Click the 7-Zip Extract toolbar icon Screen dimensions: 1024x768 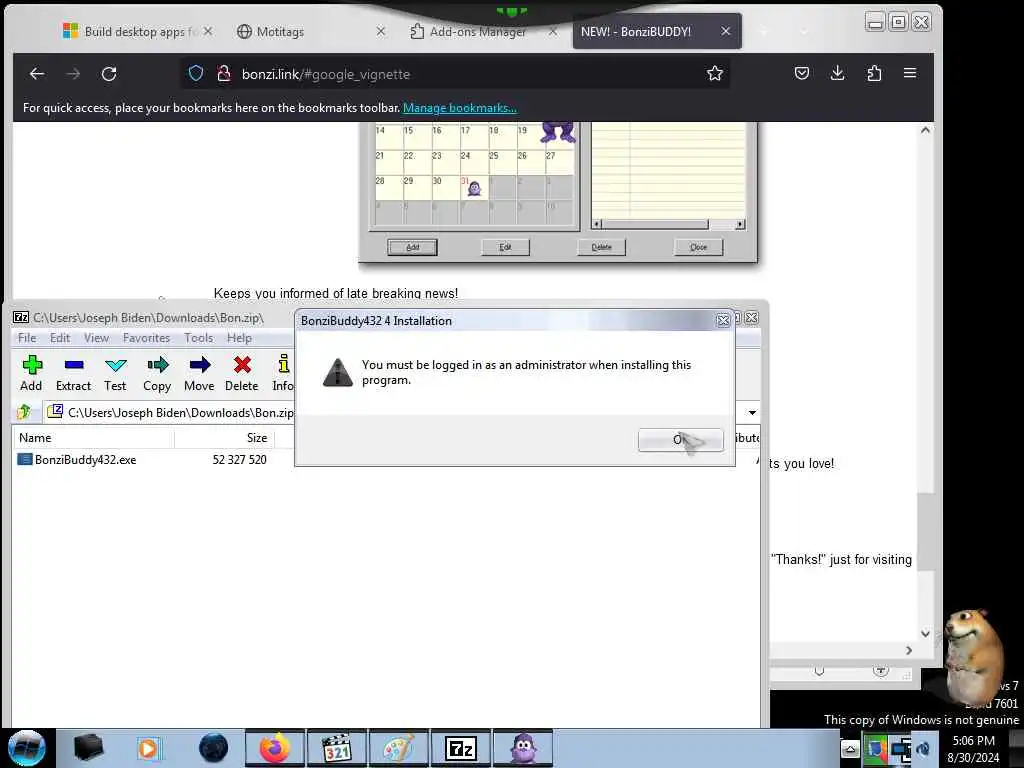(x=73, y=373)
